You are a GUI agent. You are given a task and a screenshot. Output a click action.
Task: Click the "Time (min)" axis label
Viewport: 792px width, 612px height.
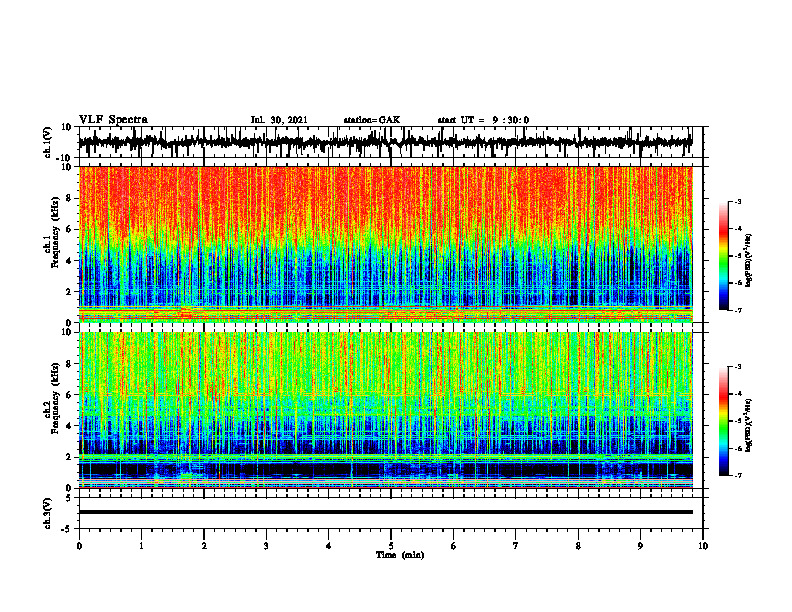click(x=400, y=555)
